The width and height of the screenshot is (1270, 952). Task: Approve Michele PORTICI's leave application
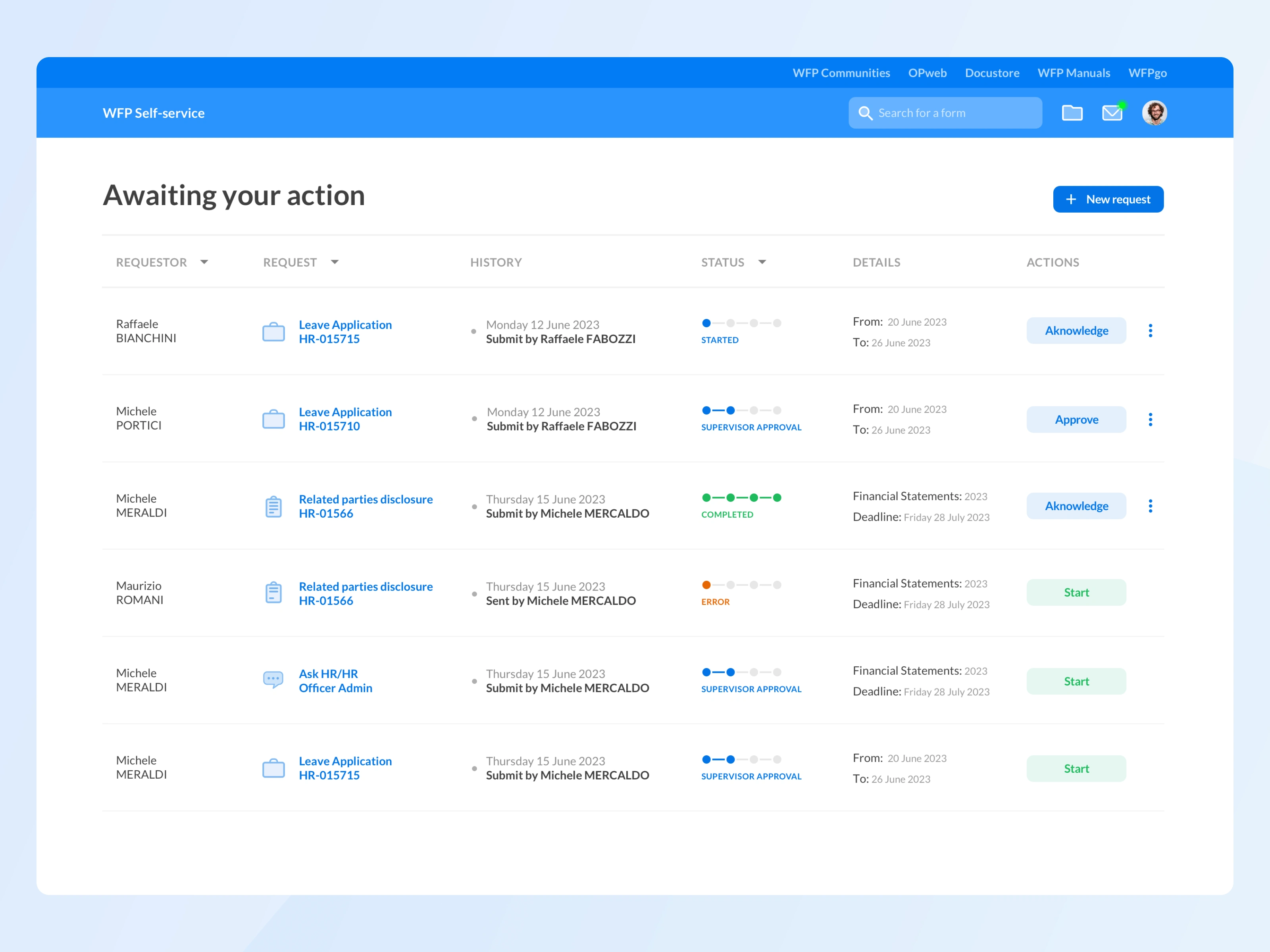click(x=1076, y=420)
